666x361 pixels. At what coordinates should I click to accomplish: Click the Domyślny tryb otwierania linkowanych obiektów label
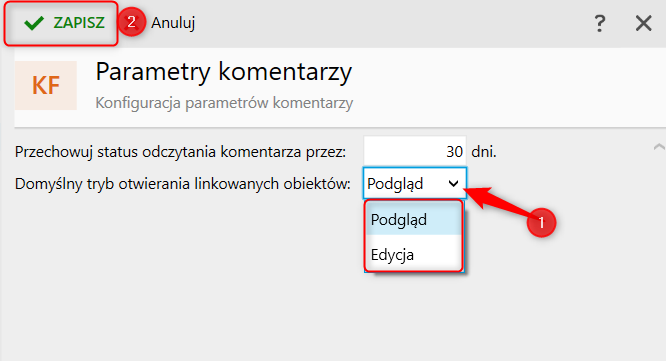(183, 184)
